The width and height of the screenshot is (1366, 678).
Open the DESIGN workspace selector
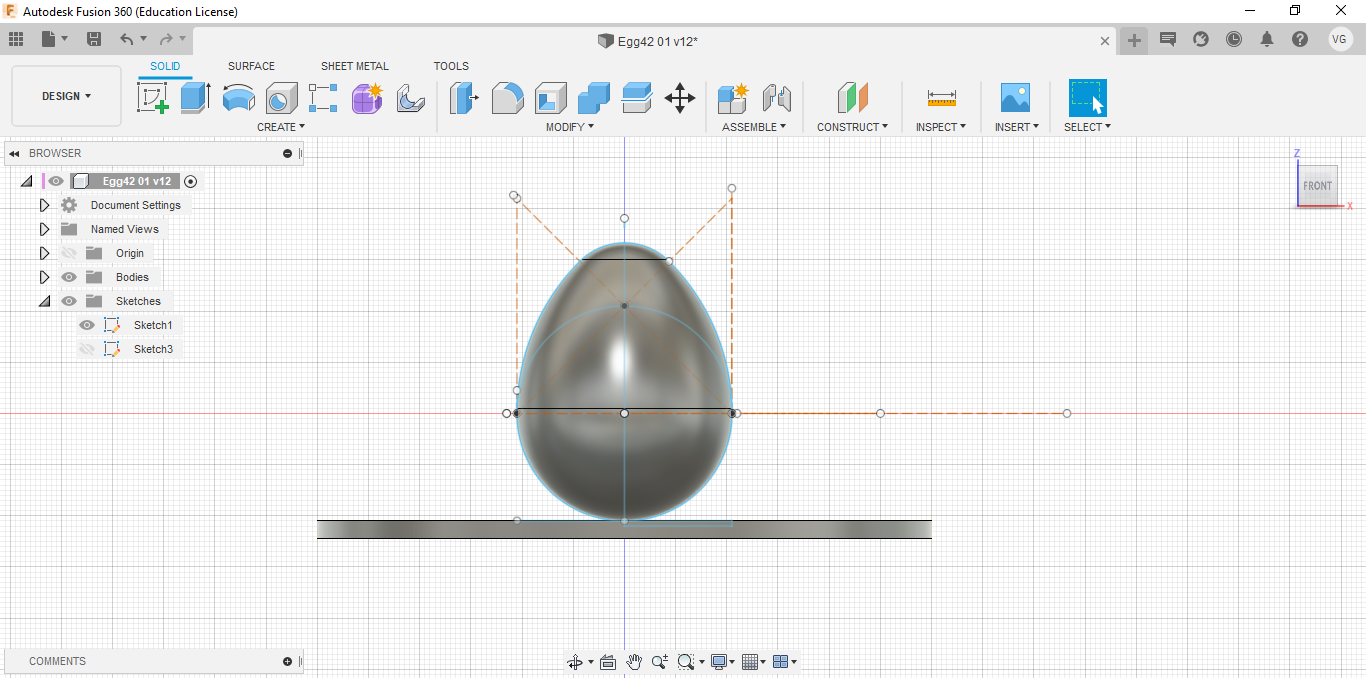tap(66, 95)
